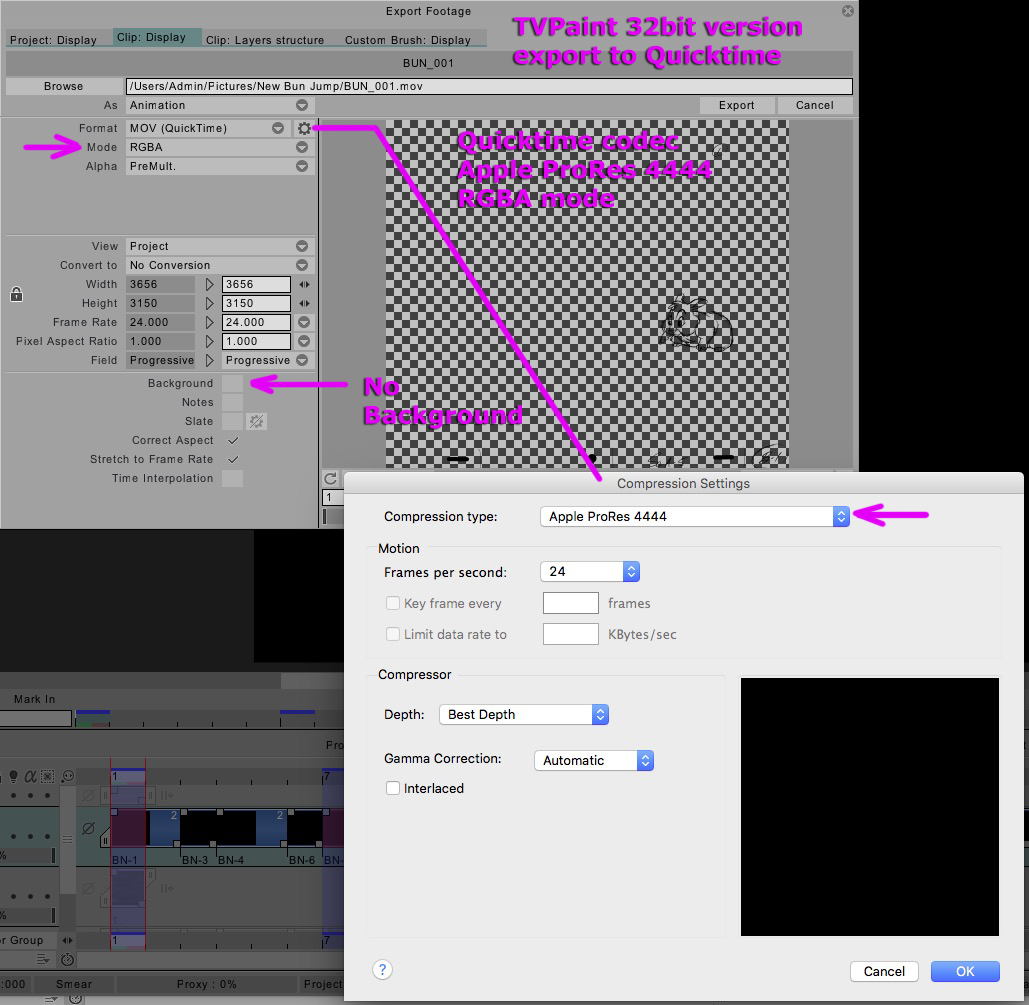Viewport: 1029px width, 1005px height.
Task: Check the Limit data rate to checkbox
Action: pos(392,634)
